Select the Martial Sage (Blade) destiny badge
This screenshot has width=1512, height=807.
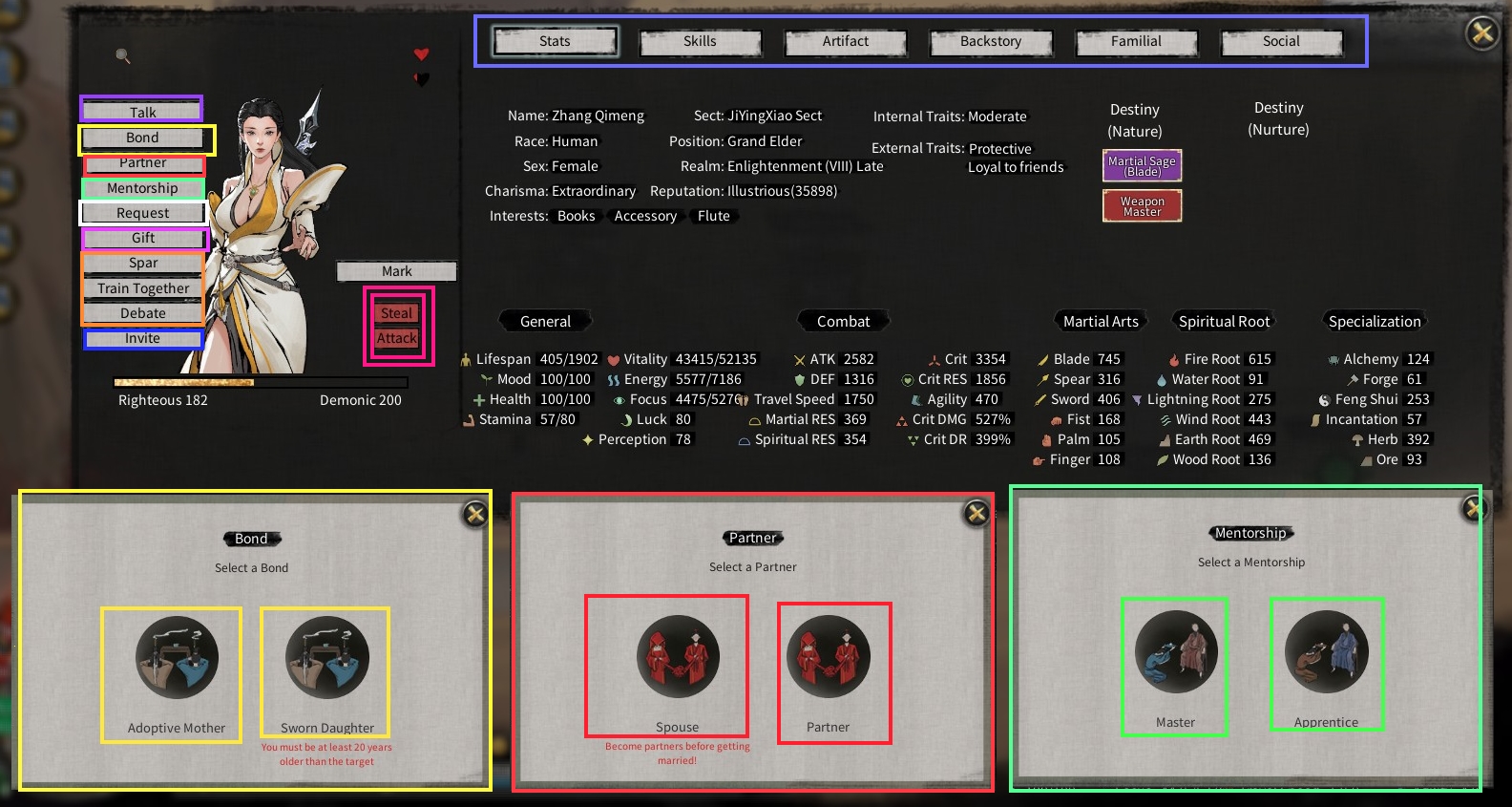(x=1142, y=166)
